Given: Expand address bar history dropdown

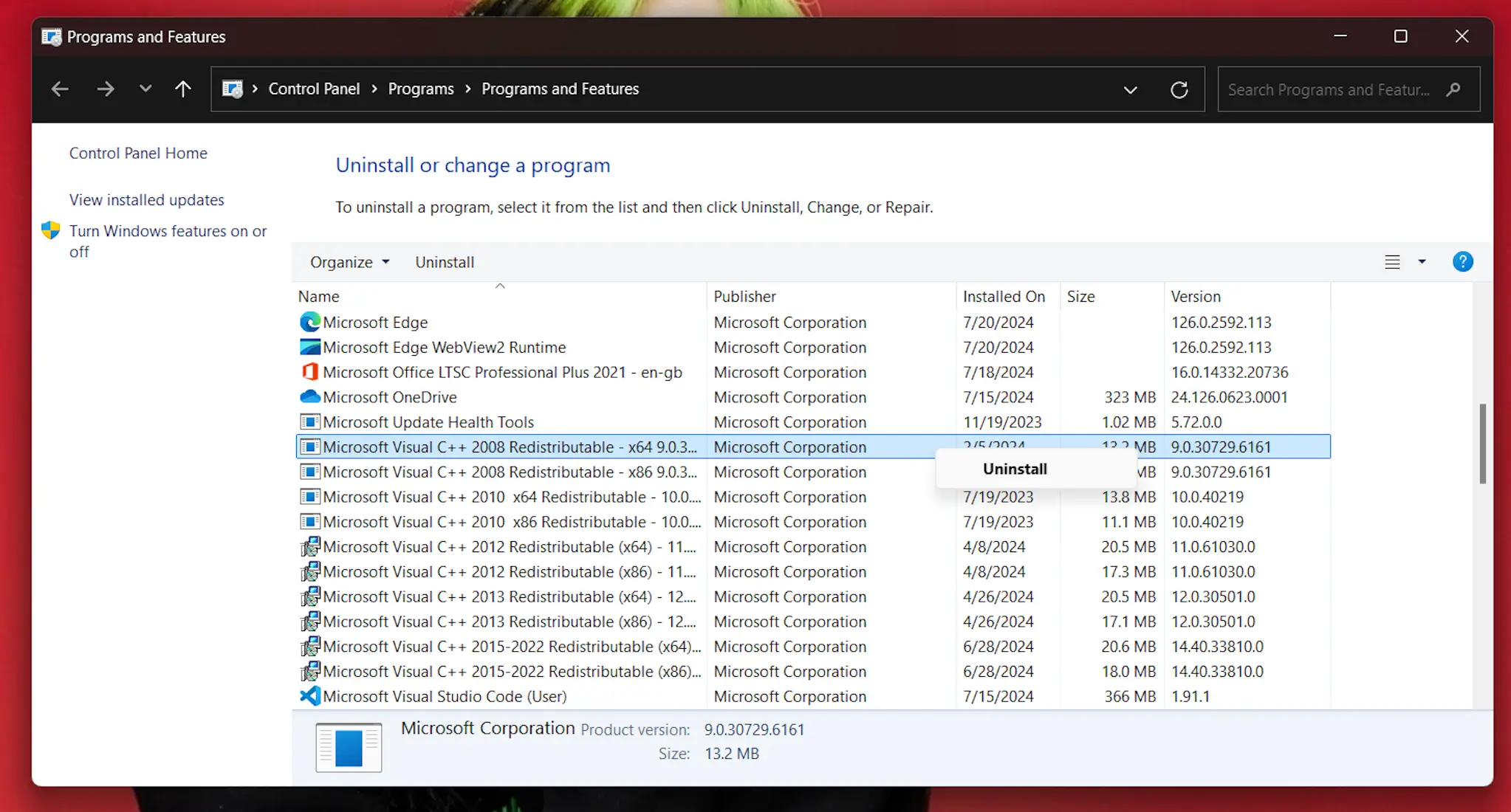Looking at the screenshot, I should (x=1130, y=90).
